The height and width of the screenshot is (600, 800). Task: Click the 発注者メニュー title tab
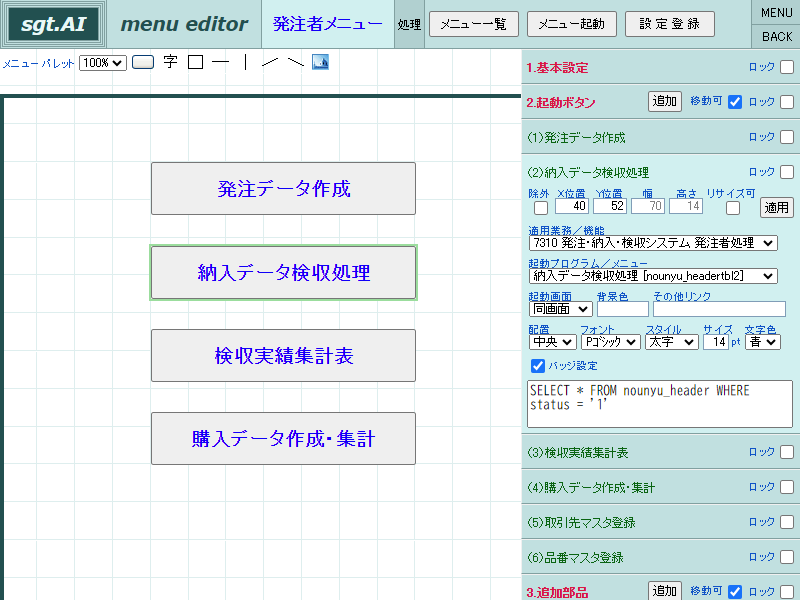pyautogui.click(x=328, y=24)
